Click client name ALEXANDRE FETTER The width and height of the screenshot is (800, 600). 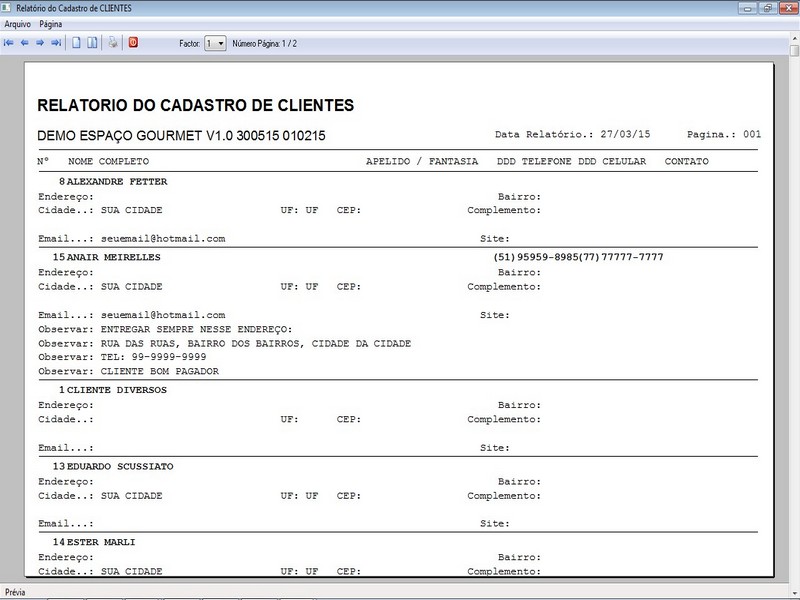point(117,182)
